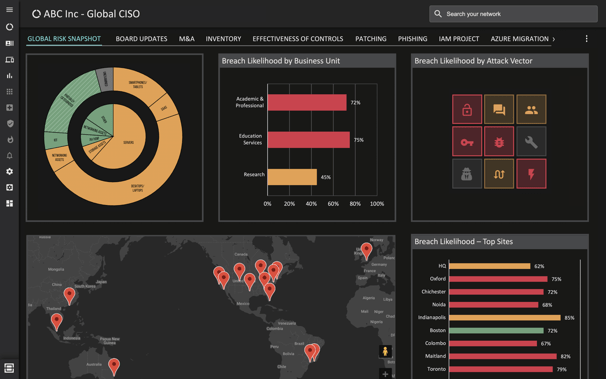Click 'ABC Inc - Global CISO' title
The height and width of the screenshot is (379, 606).
(92, 14)
